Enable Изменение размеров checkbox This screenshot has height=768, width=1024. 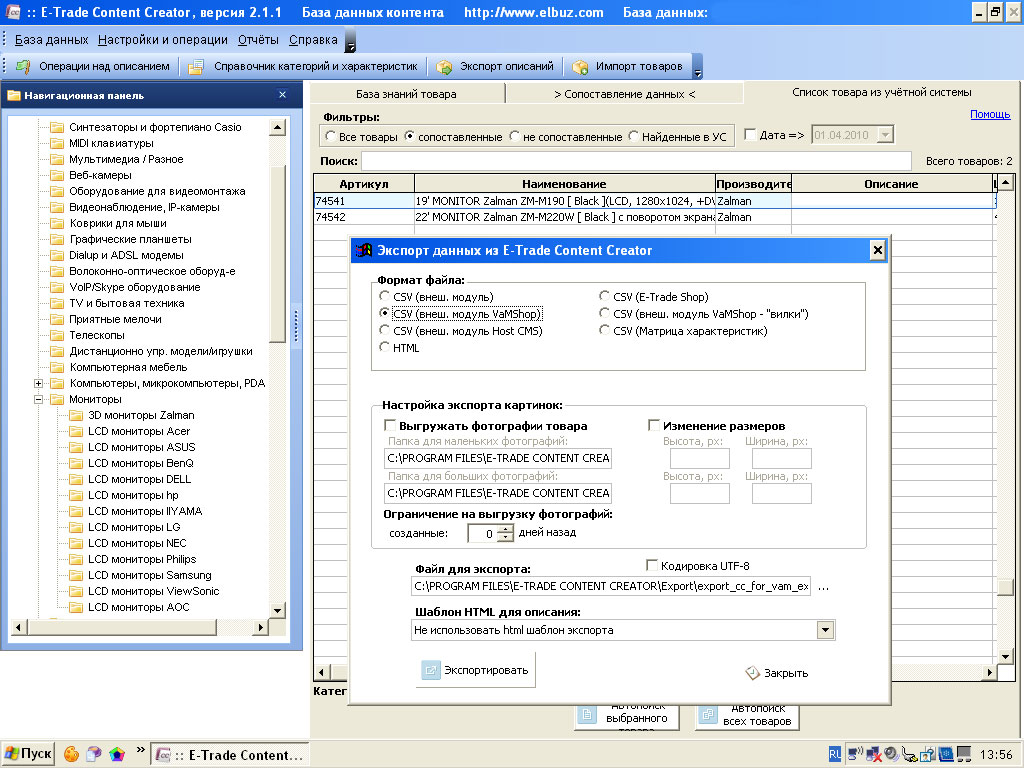[x=654, y=426]
